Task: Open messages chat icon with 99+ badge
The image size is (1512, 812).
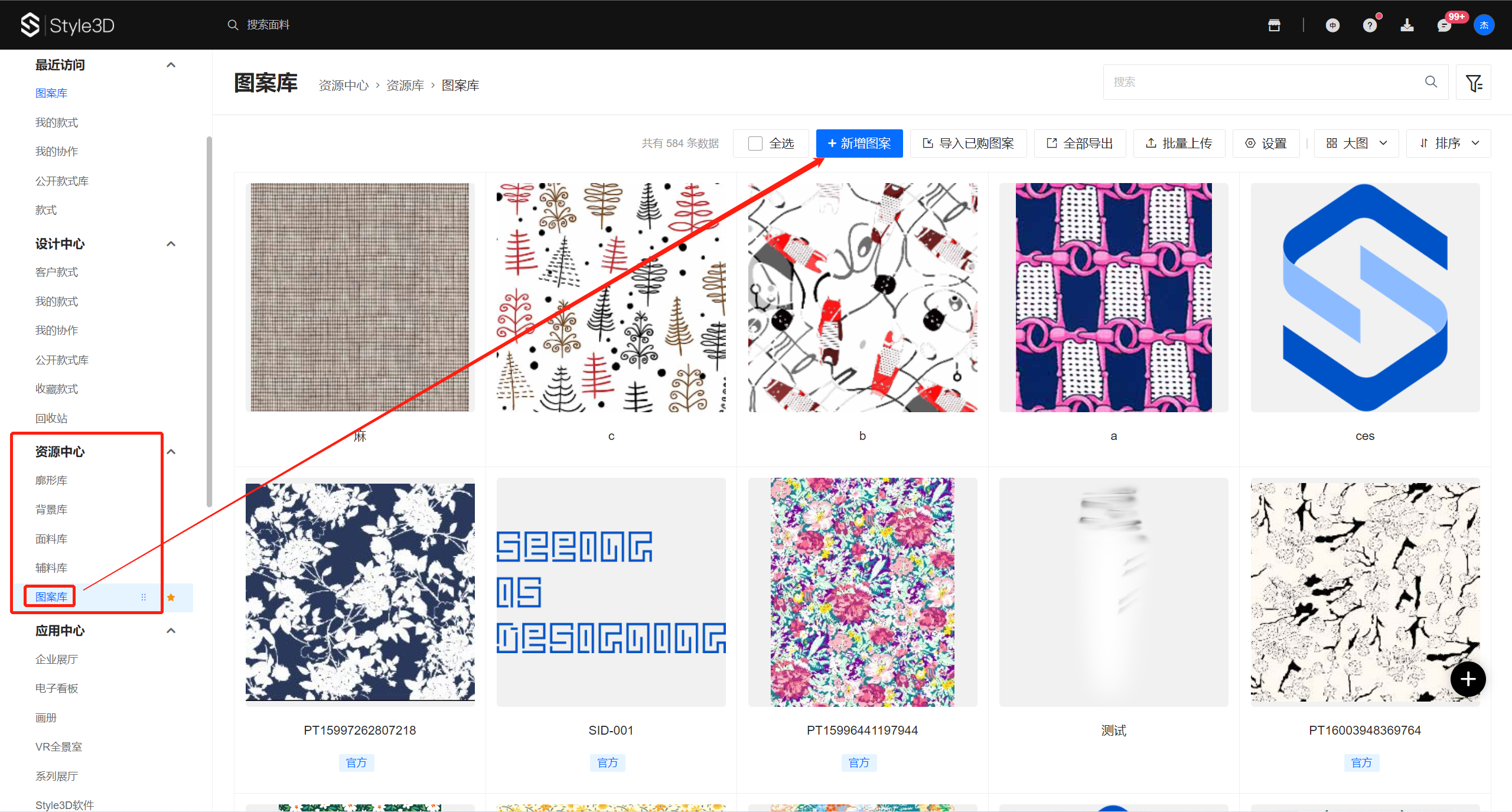Action: coord(1444,25)
